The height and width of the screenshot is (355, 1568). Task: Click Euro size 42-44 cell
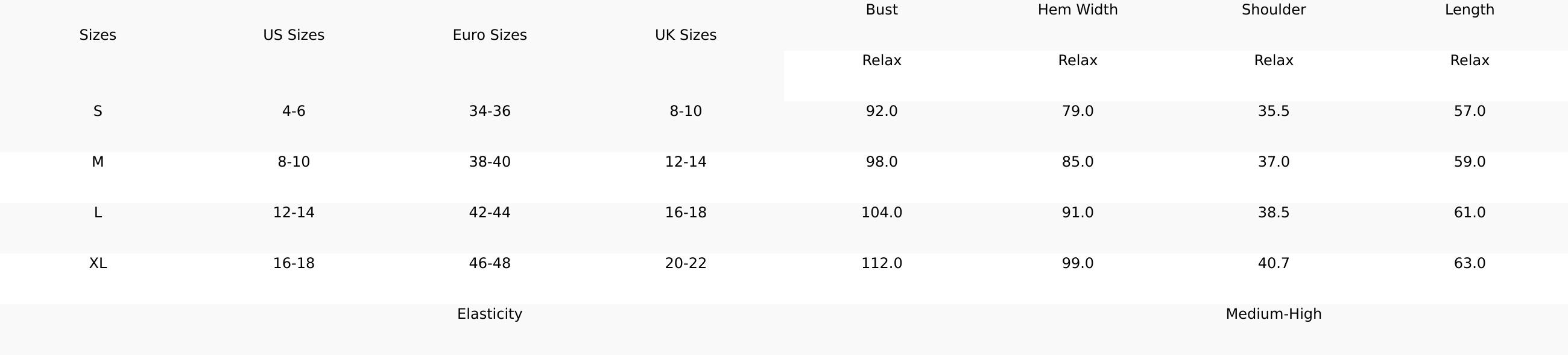coord(489,213)
